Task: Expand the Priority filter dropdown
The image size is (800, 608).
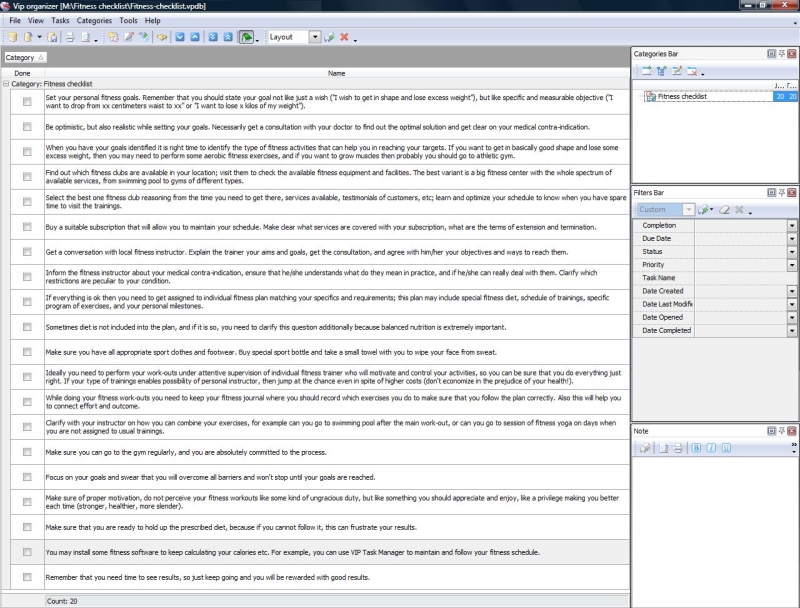Action: click(792, 265)
